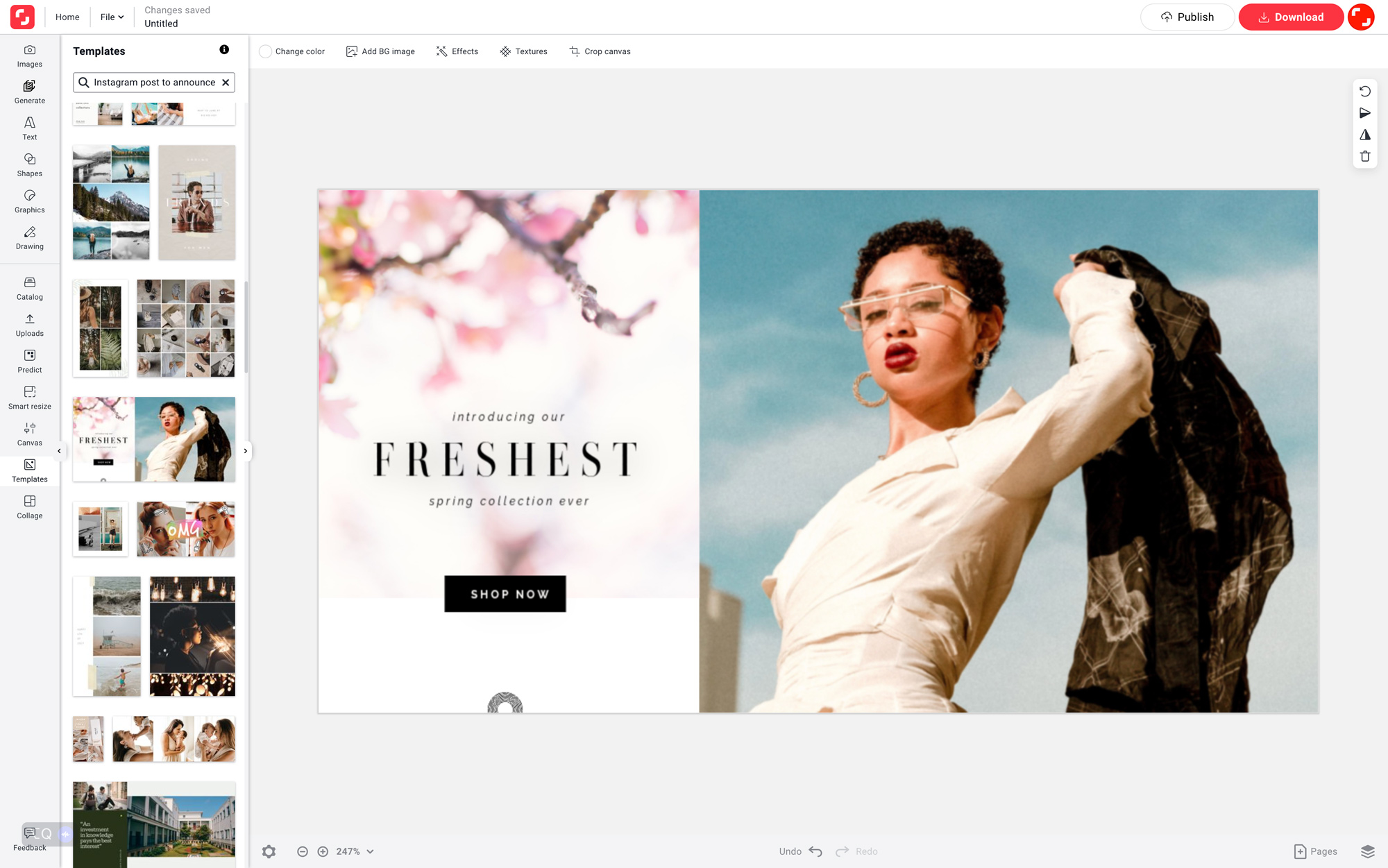1388x868 pixels.
Task: Click the Change color swatch circle
Action: (x=265, y=51)
